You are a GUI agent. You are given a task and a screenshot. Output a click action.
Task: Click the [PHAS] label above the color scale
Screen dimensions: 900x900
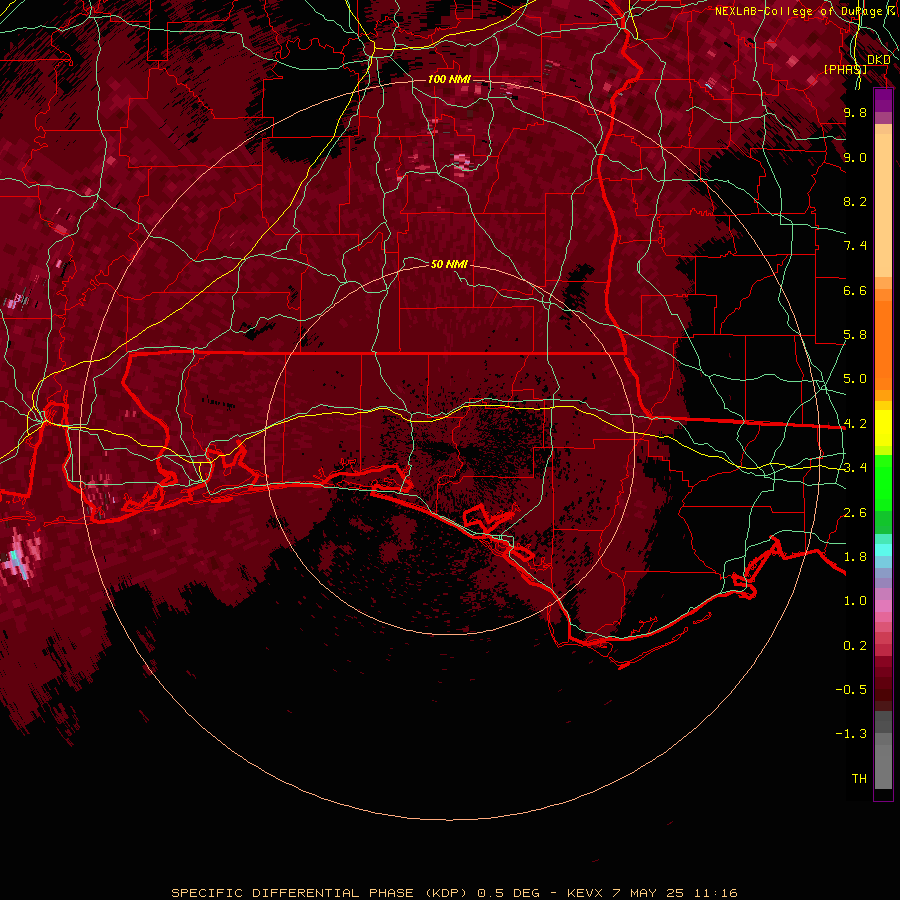click(845, 69)
